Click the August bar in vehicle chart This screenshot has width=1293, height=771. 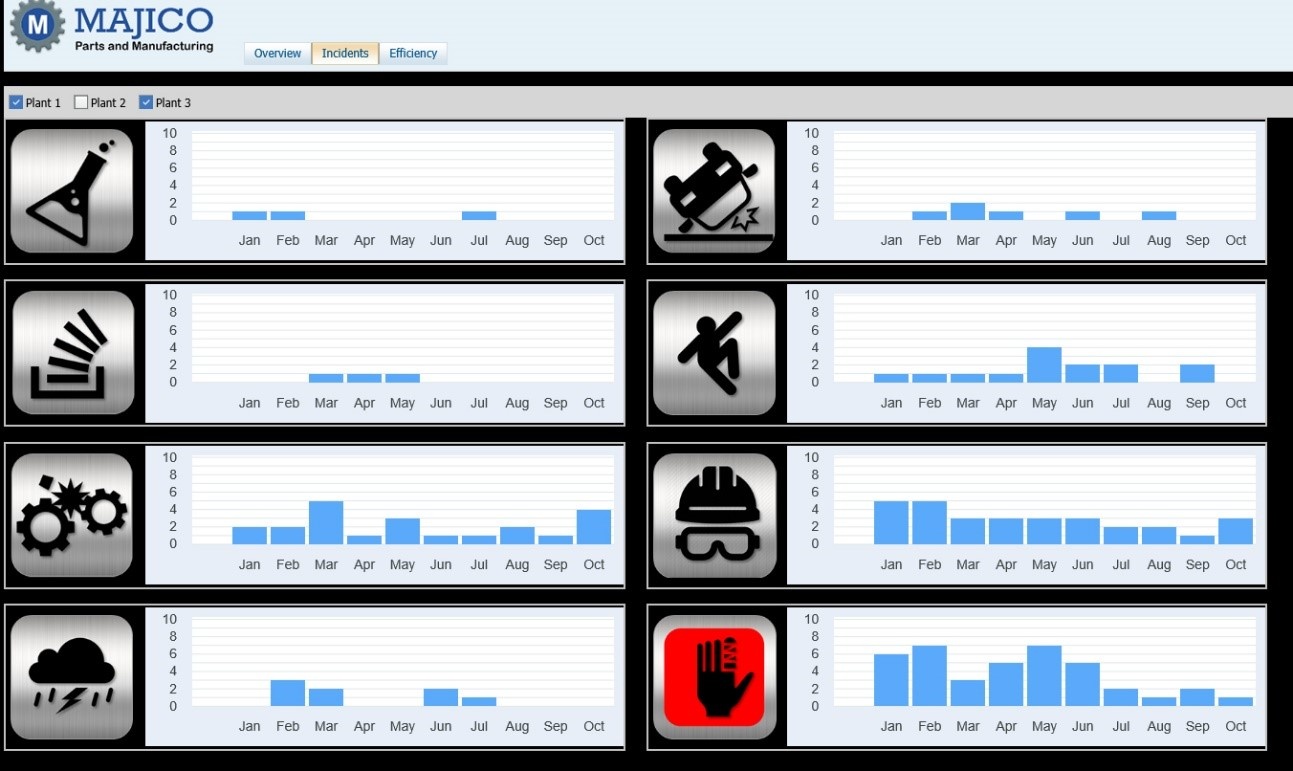point(1159,215)
